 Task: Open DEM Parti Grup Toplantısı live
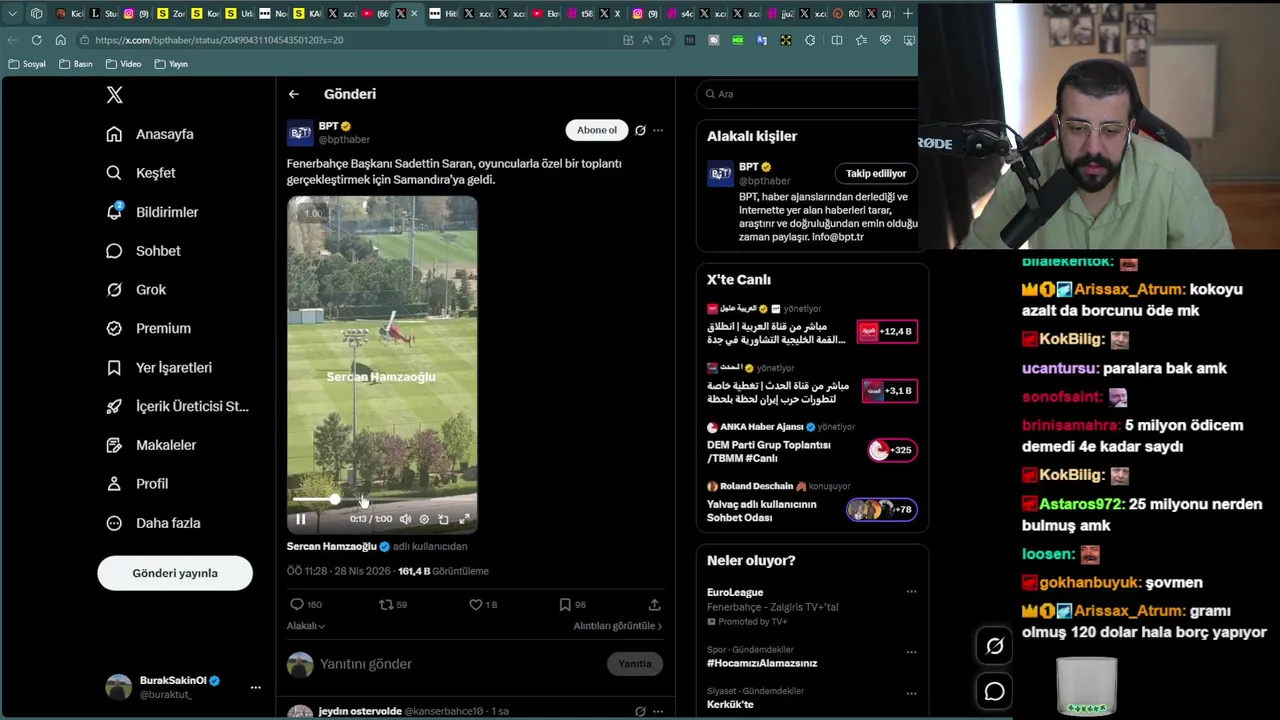[812, 445]
